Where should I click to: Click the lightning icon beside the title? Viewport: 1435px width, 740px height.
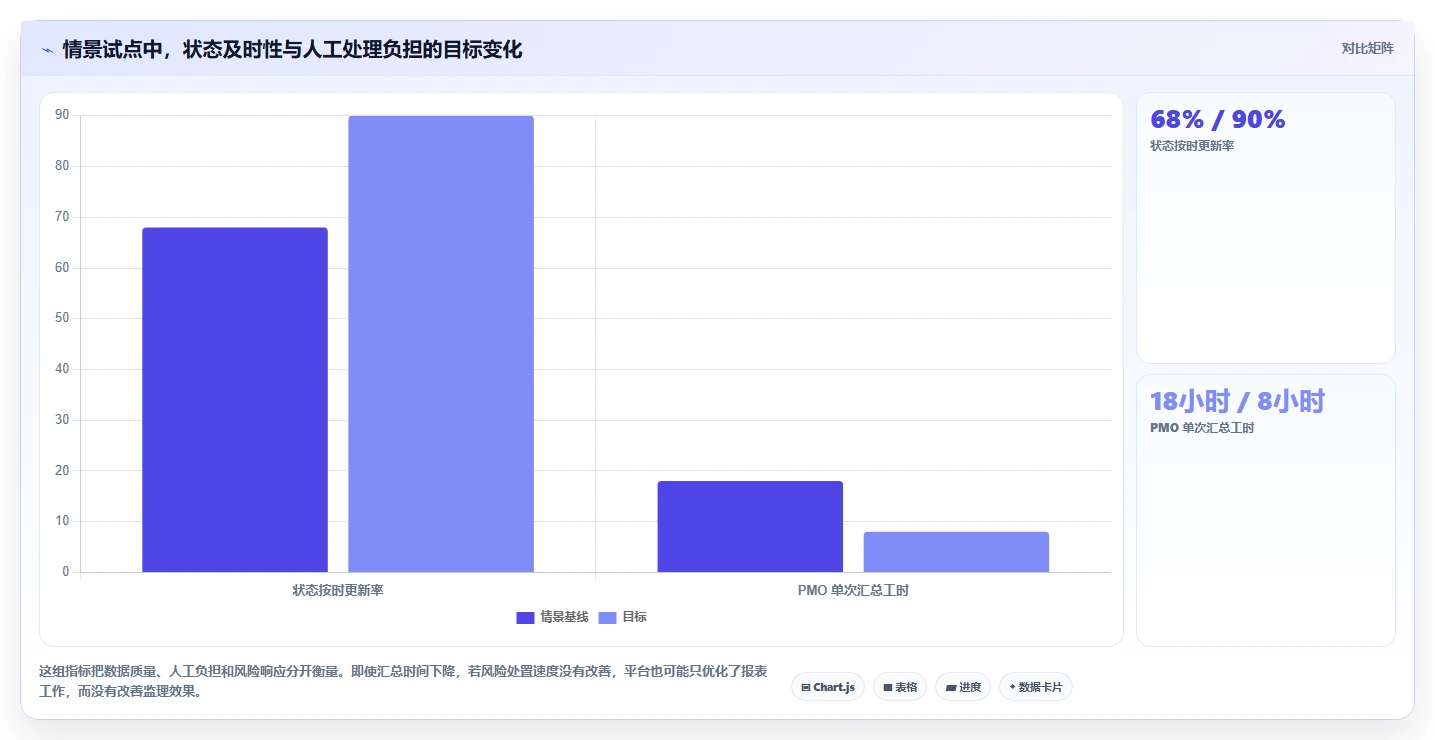(x=47, y=50)
